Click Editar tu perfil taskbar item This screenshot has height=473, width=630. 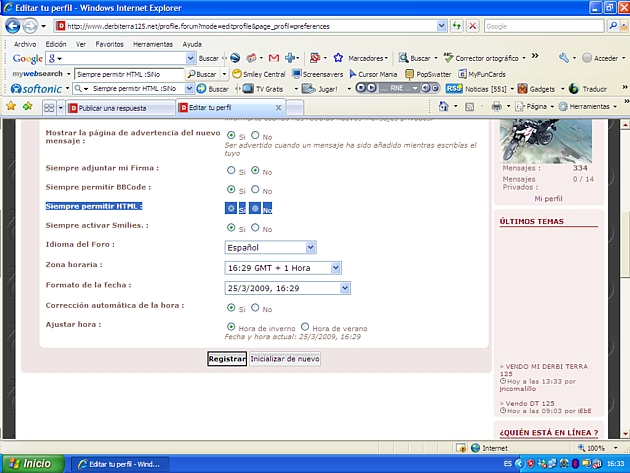click(120, 464)
